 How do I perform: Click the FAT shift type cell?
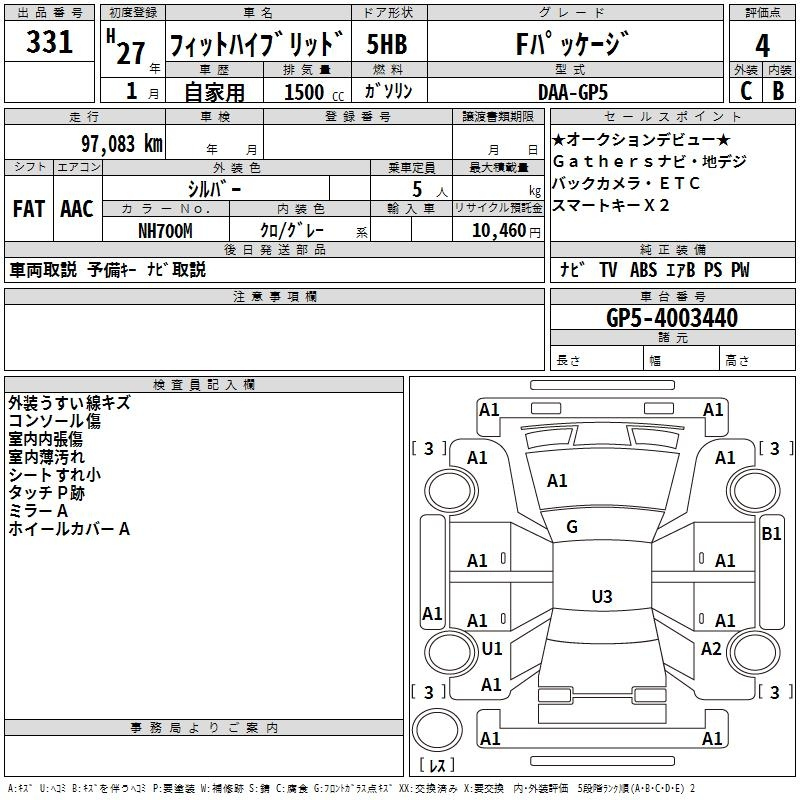click(28, 208)
